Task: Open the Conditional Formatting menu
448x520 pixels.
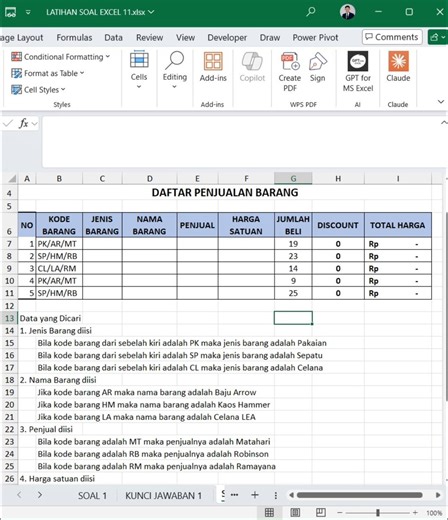Action: (60, 57)
